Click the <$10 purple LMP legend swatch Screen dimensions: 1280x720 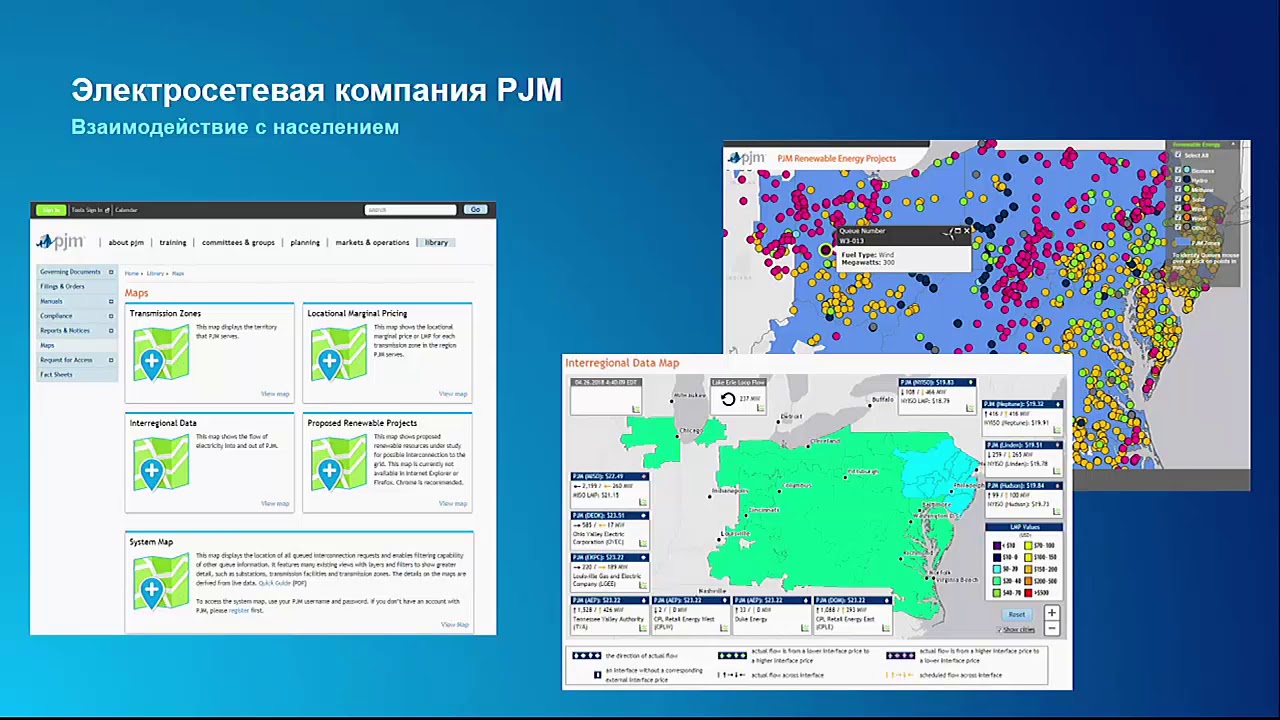click(x=997, y=546)
